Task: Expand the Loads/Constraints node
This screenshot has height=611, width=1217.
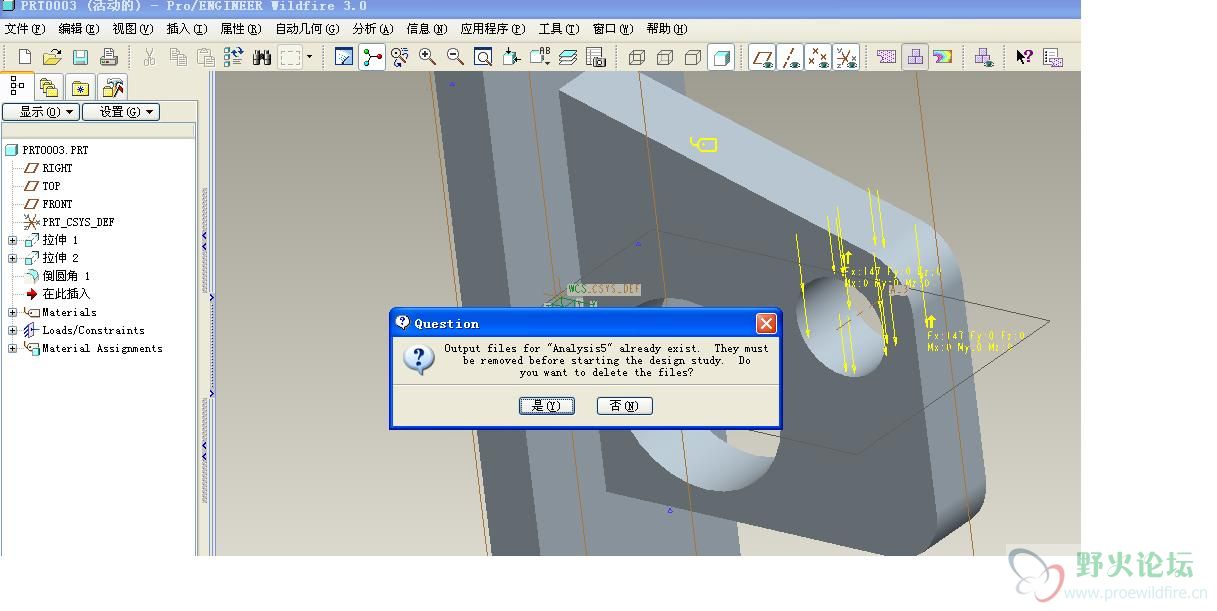Action: coord(12,330)
